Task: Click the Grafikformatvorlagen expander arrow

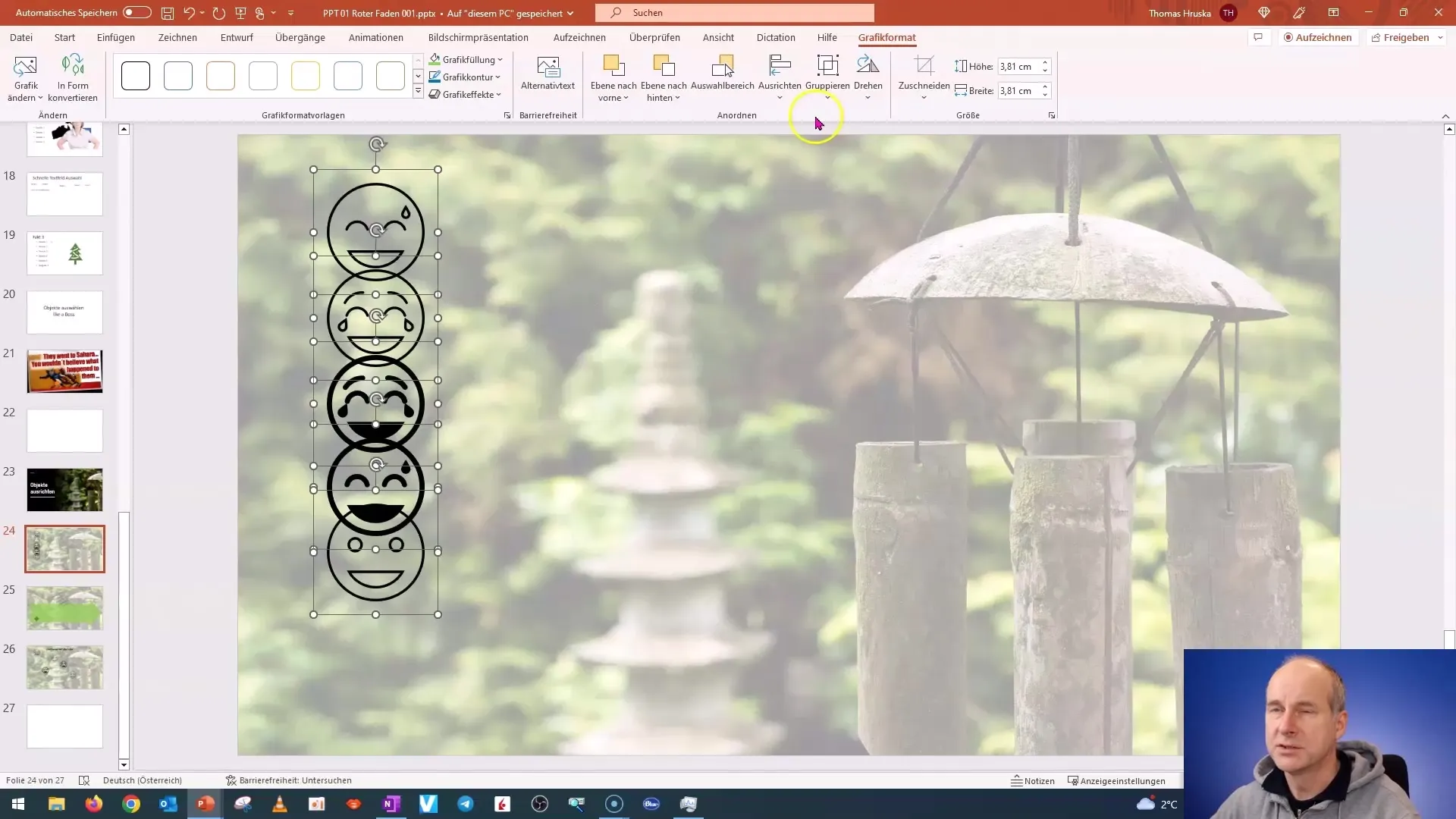Action: pyautogui.click(x=506, y=114)
